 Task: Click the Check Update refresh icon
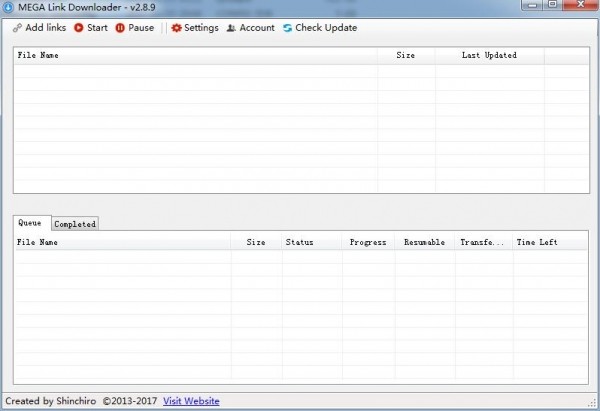pyautogui.click(x=287, y=28)
